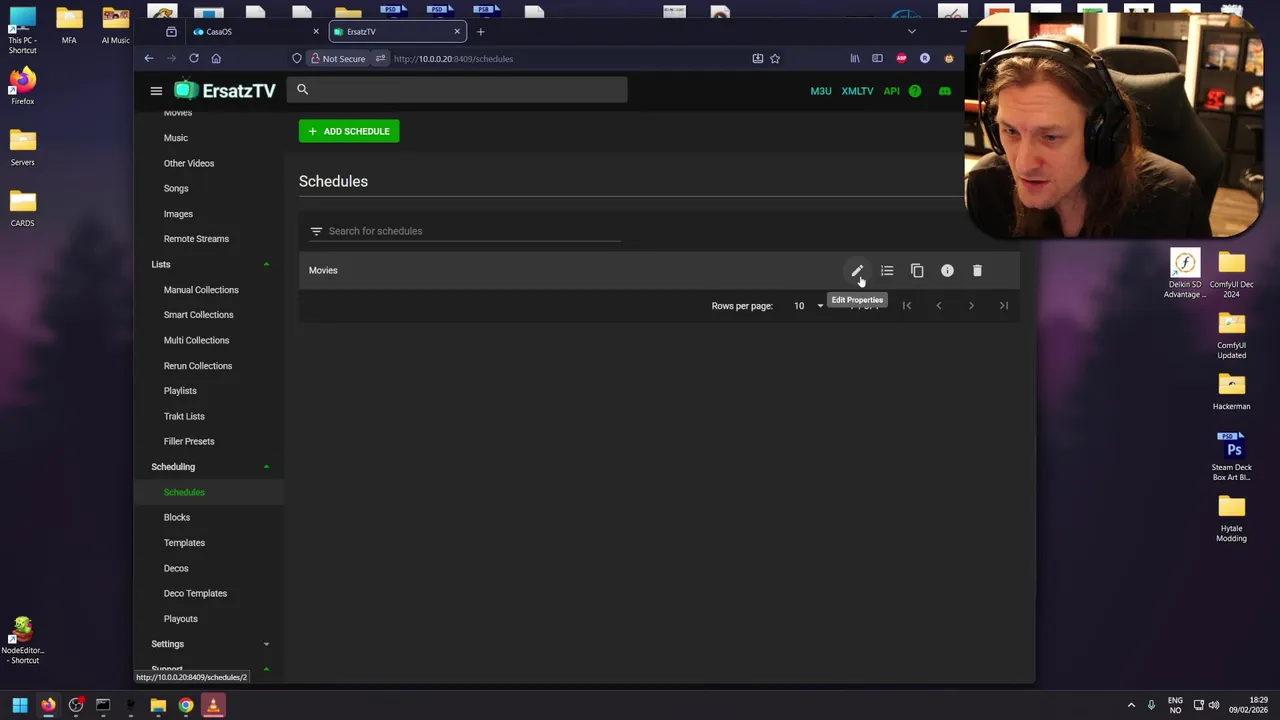Image resolution: width=1280 pixels, height=720 pixels.
Task: Open Filler Presets
Action: pyautogui.click(x=189, y=441)
